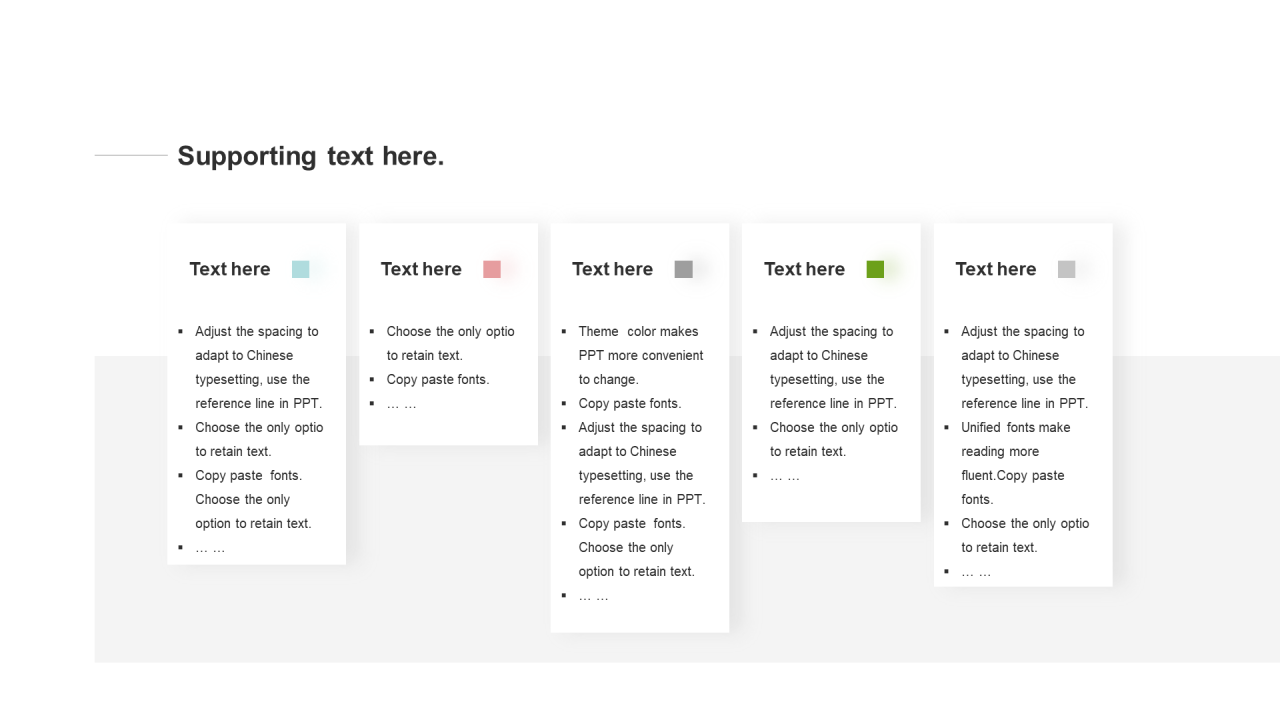The width and height of the screenshot is (1280, 720).
Task: Select the pink square in second card
Action: point(492,269)
